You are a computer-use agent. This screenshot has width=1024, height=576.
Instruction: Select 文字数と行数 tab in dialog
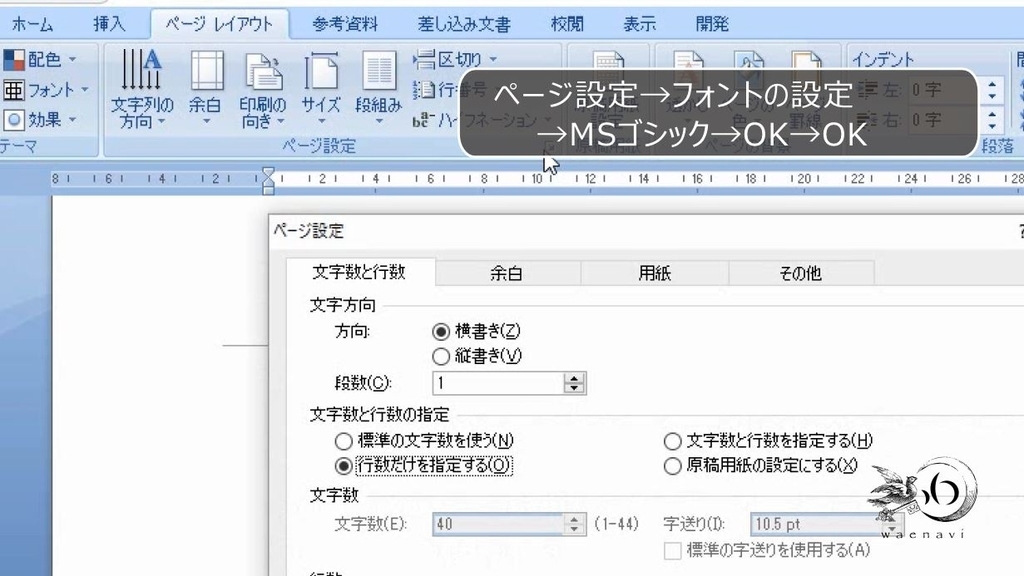pyautogui.click(x=359, y=272)
